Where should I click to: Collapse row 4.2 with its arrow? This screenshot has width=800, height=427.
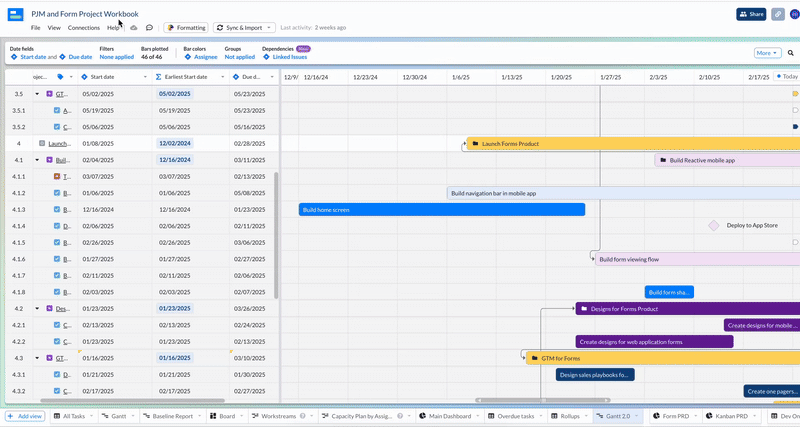(x=37, y=309)
